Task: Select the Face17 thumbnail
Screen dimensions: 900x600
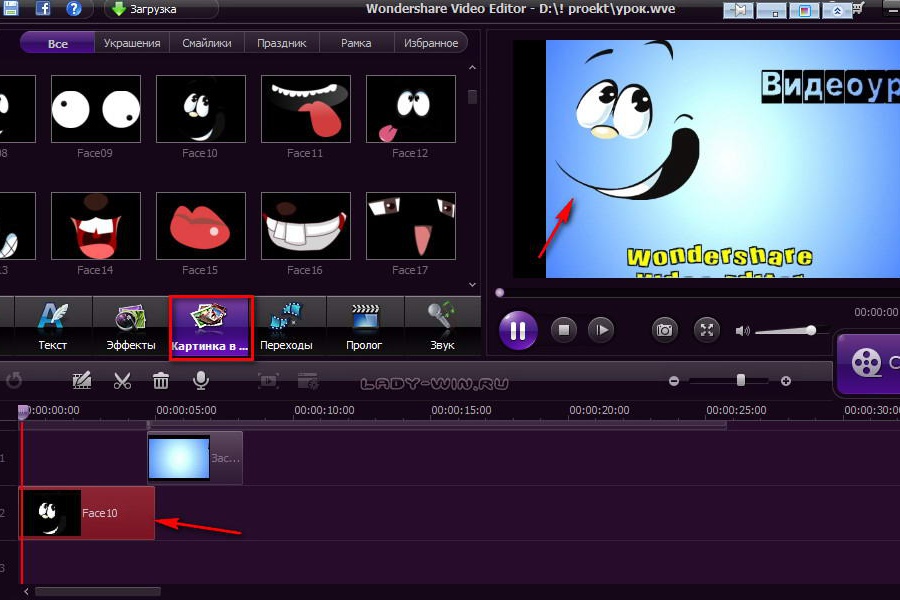Action: tap(411, 226)
